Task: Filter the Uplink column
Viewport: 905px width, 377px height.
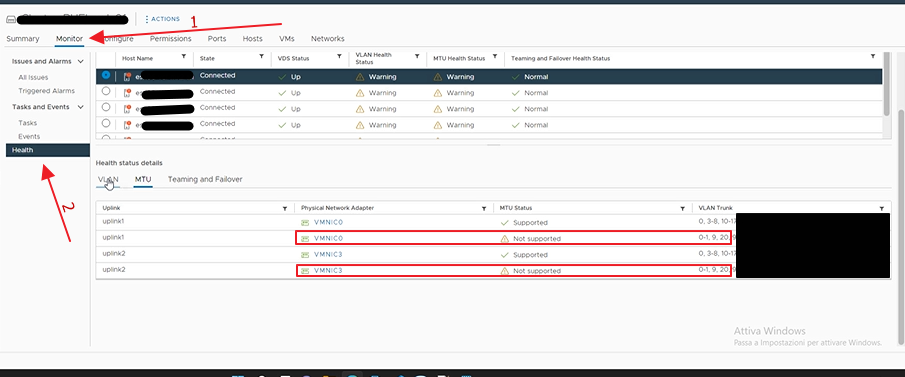Action: coord(285,208)
